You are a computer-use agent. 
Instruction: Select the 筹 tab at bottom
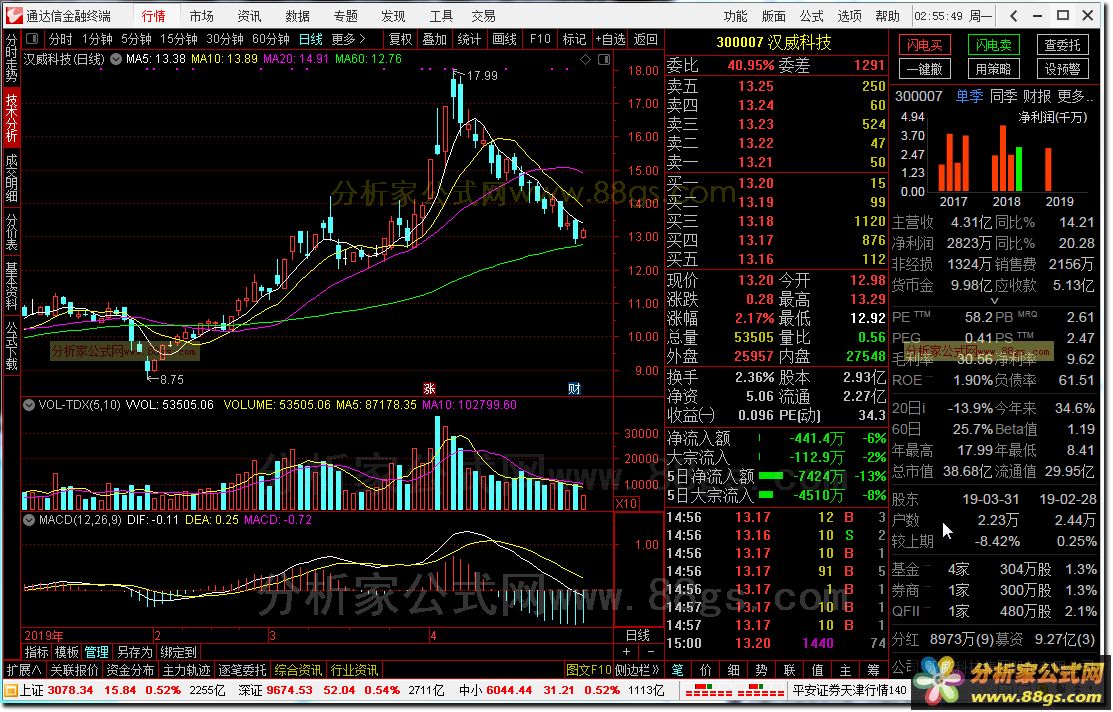click(873, 670)
